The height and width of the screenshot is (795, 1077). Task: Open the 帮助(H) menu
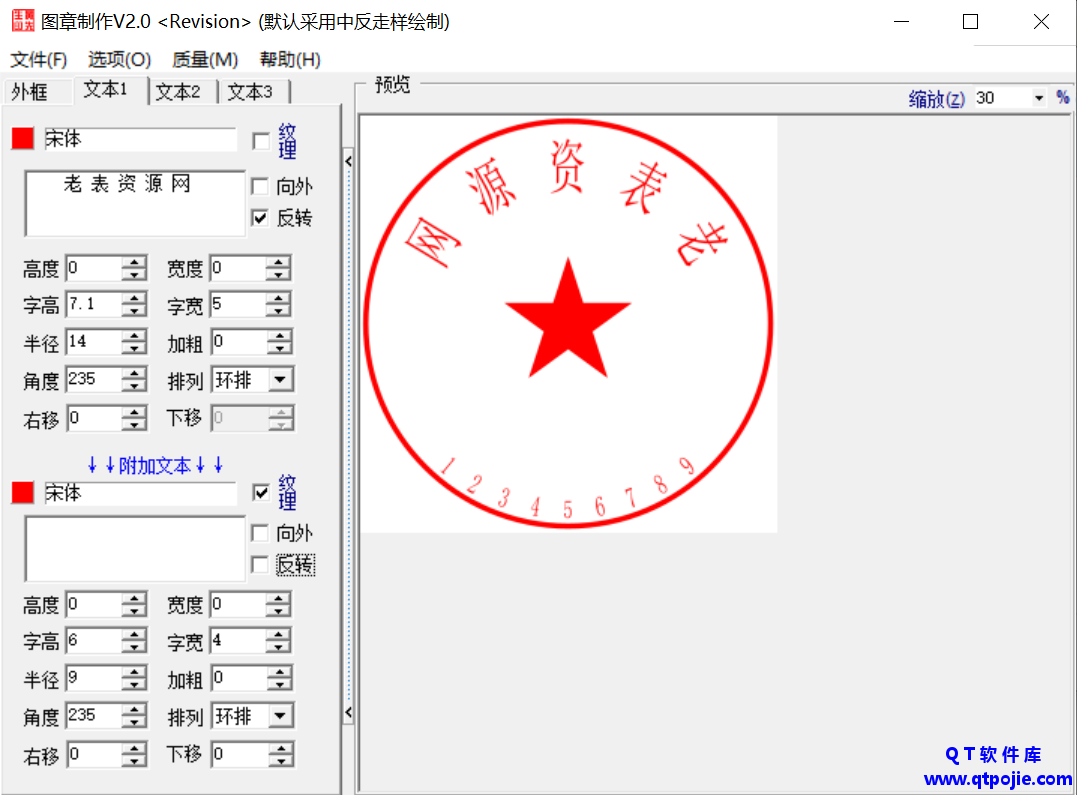click(x=290, y=60)
